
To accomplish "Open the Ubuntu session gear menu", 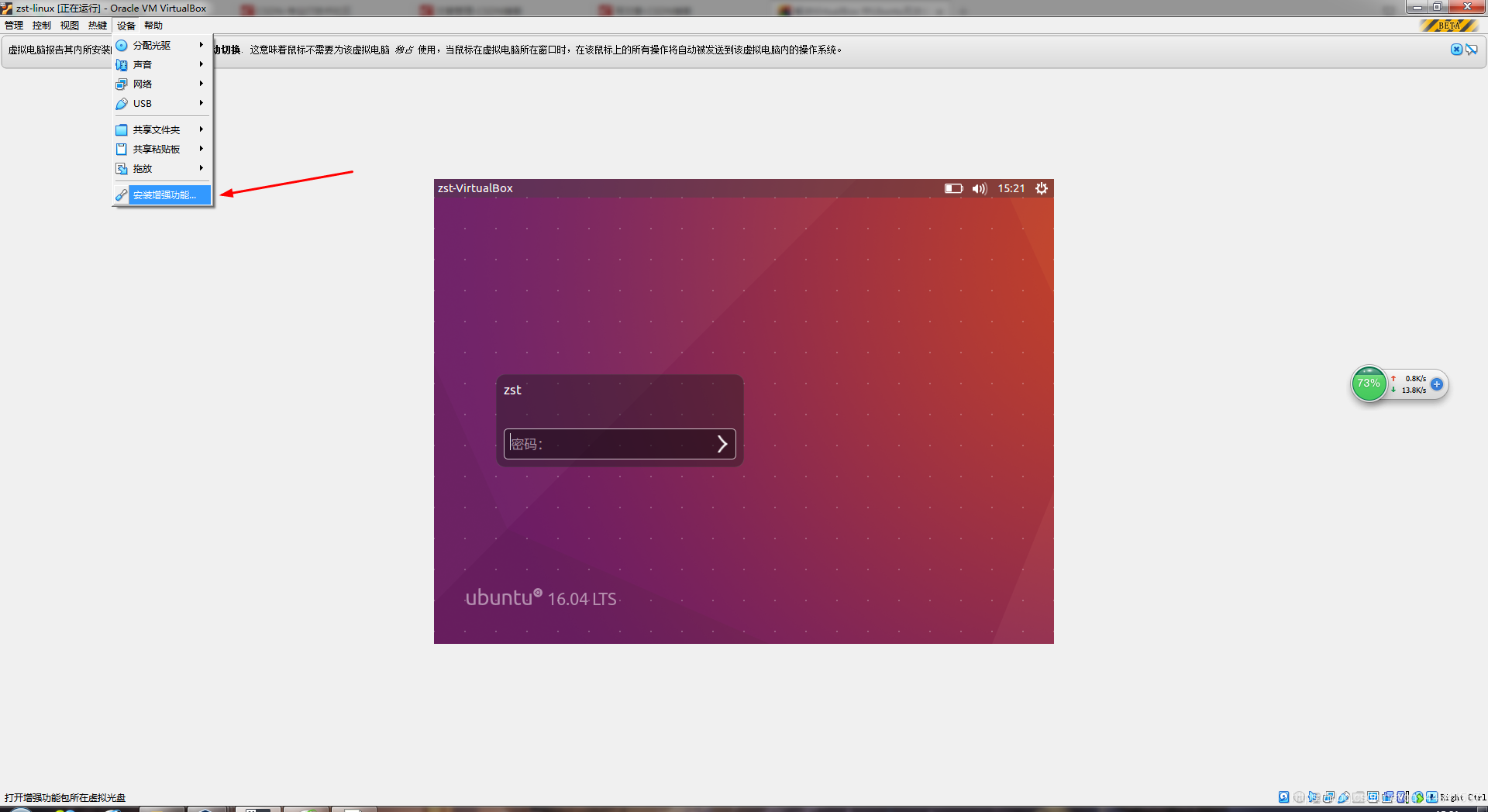I will [1042, 188].
